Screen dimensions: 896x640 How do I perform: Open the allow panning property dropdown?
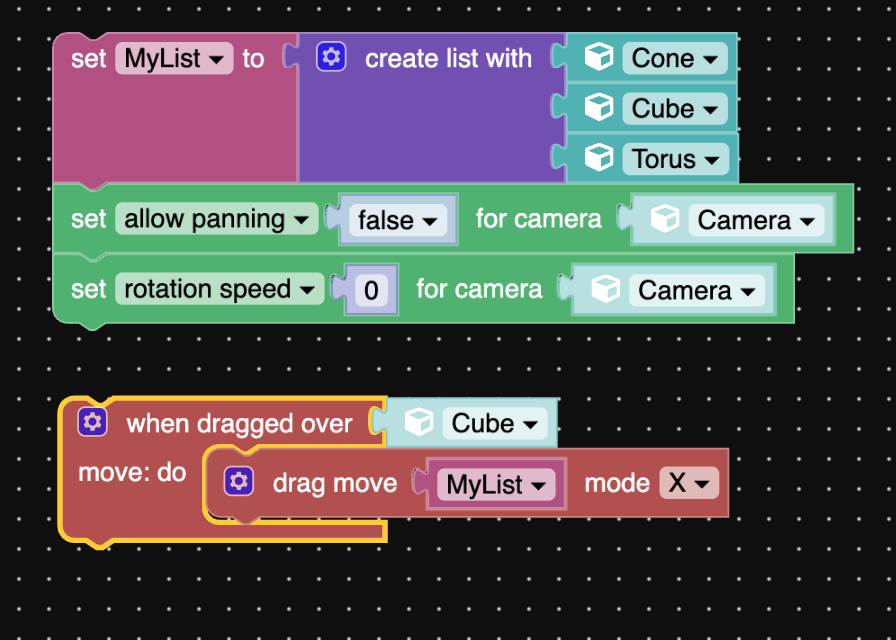(x=216, y=219)
